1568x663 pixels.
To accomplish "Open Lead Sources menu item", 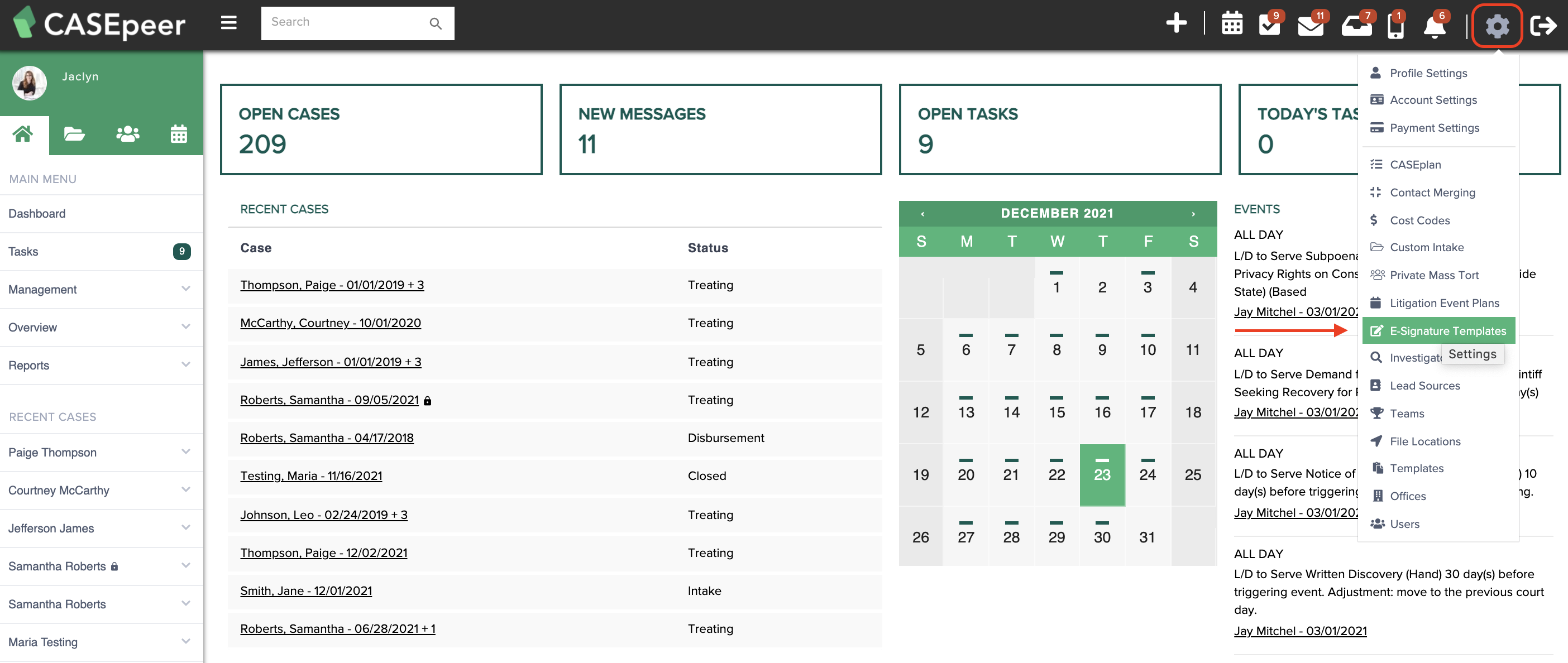I will click(1424, 386).
